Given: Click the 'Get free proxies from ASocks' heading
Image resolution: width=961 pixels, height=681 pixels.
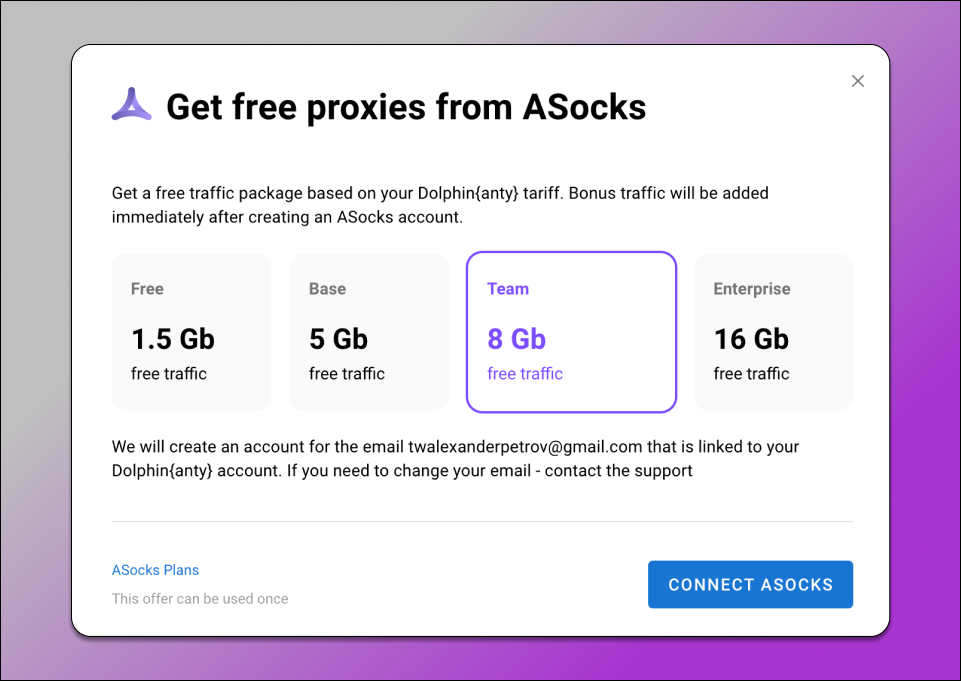Looking at the screenshot, I should click(406, 107).
